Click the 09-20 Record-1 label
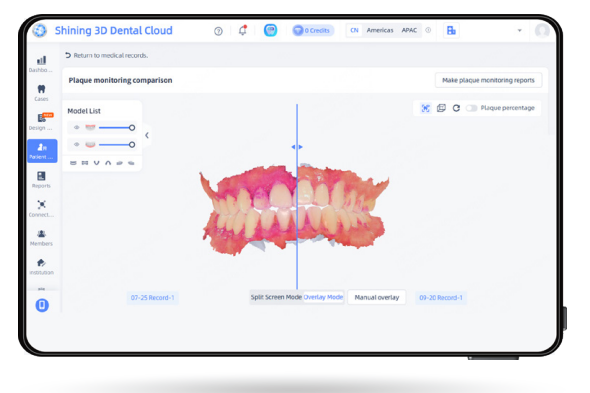Screen dimensions: 590x393 (441, 297)
